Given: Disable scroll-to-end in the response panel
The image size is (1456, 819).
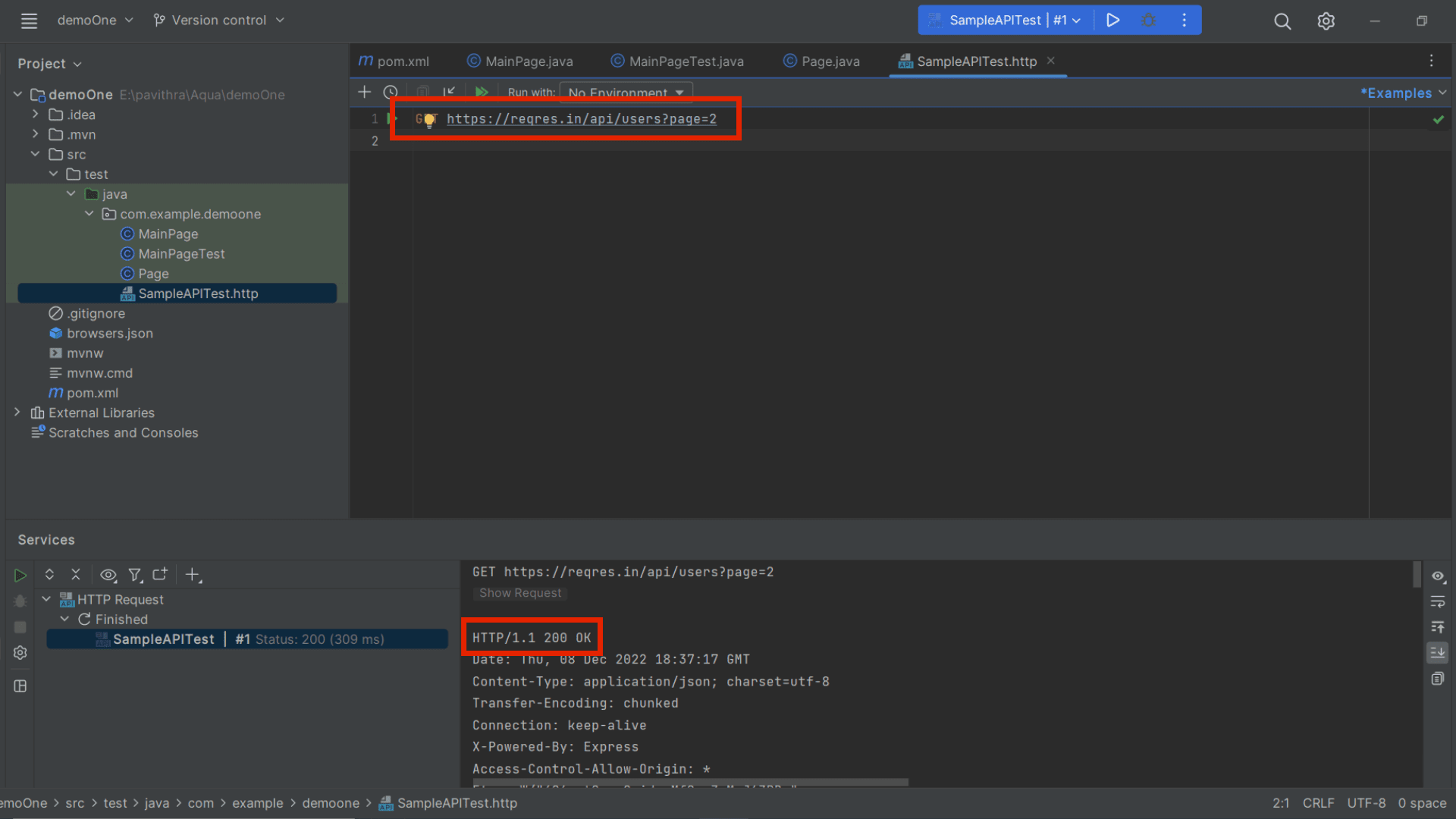Looking at the screenshot, I should 1438,653.
